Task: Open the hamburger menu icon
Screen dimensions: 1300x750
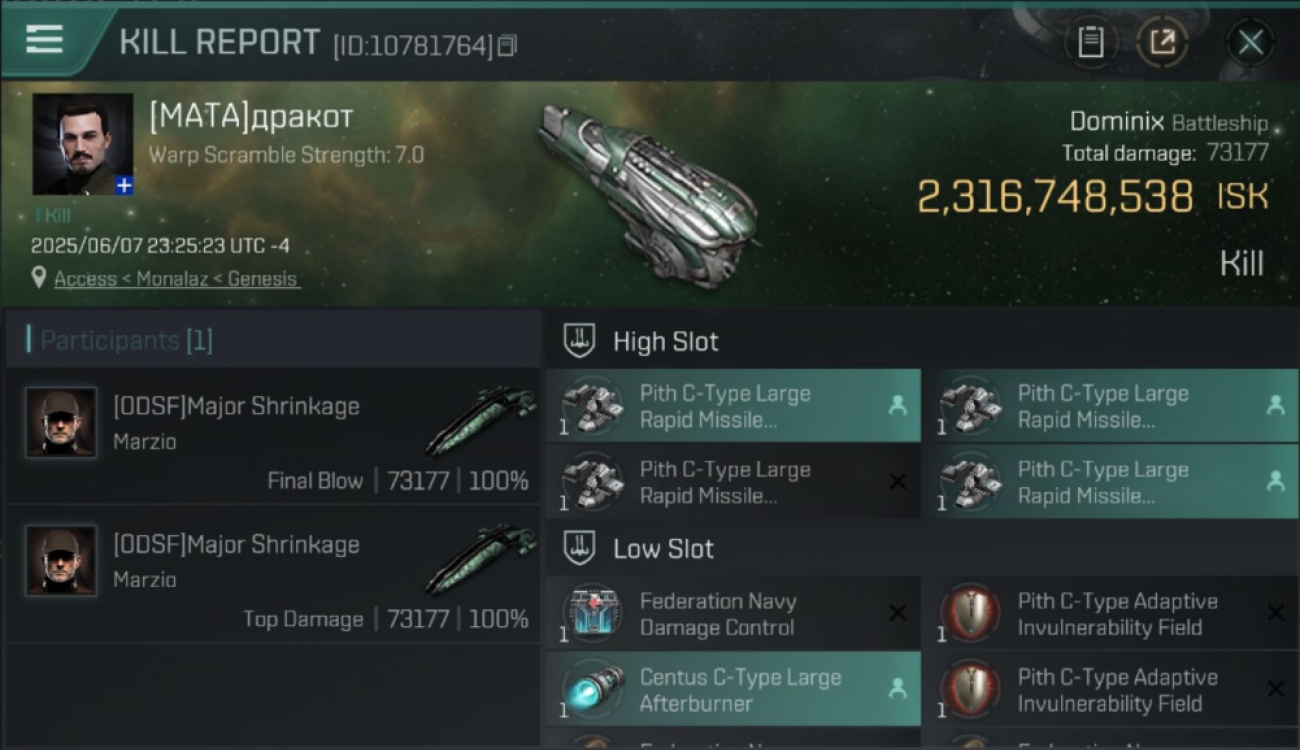Action: [x=44, y=39]
